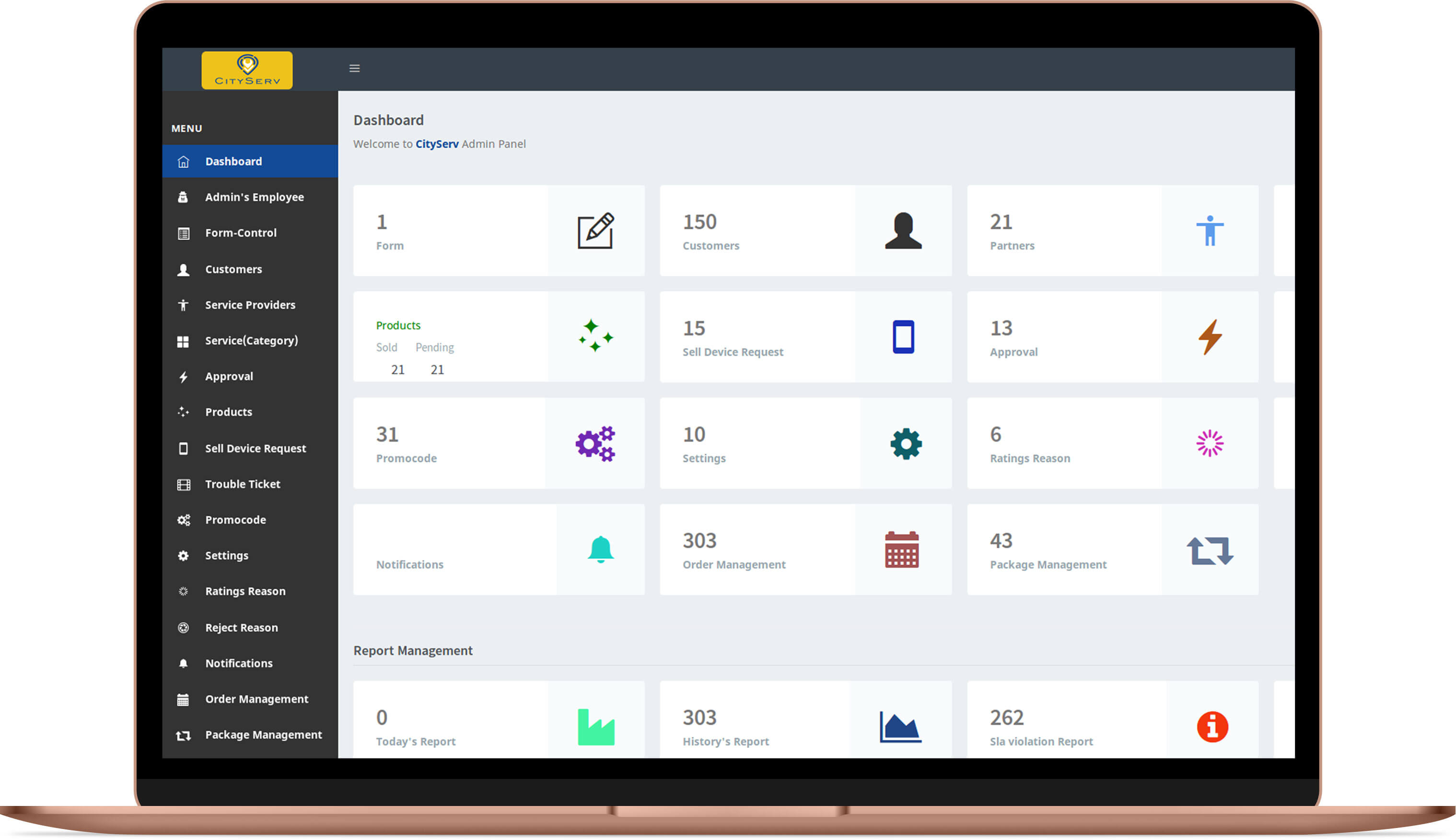This screenshot has height=840, width=1456.
Task: Click the "Report Management" heading
Action: click(x=412, y=651)
